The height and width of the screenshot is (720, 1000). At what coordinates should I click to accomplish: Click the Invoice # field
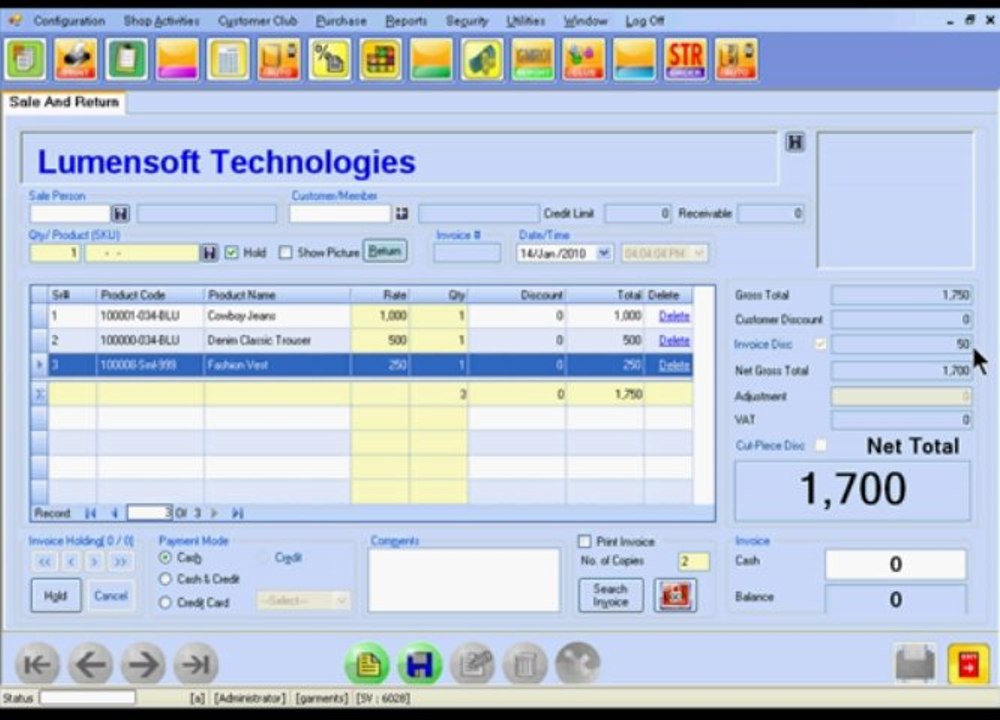pyautogui.click(x=467, y=253)
